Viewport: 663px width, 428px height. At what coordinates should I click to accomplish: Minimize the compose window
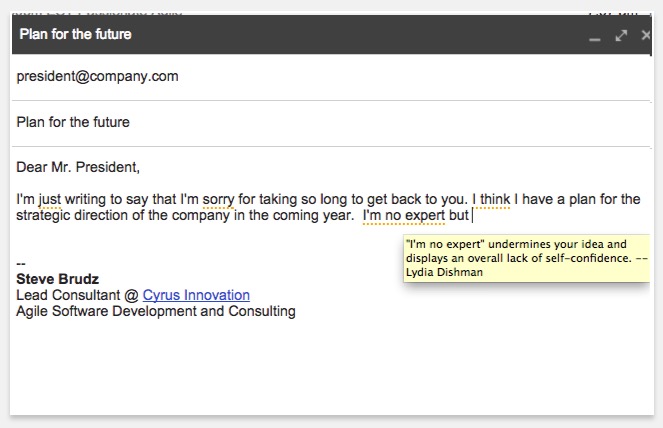[595, 36]
